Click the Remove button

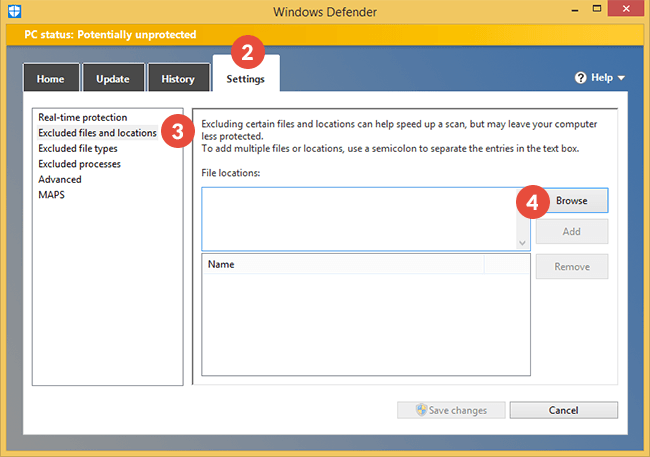click(x=572, y=266)
